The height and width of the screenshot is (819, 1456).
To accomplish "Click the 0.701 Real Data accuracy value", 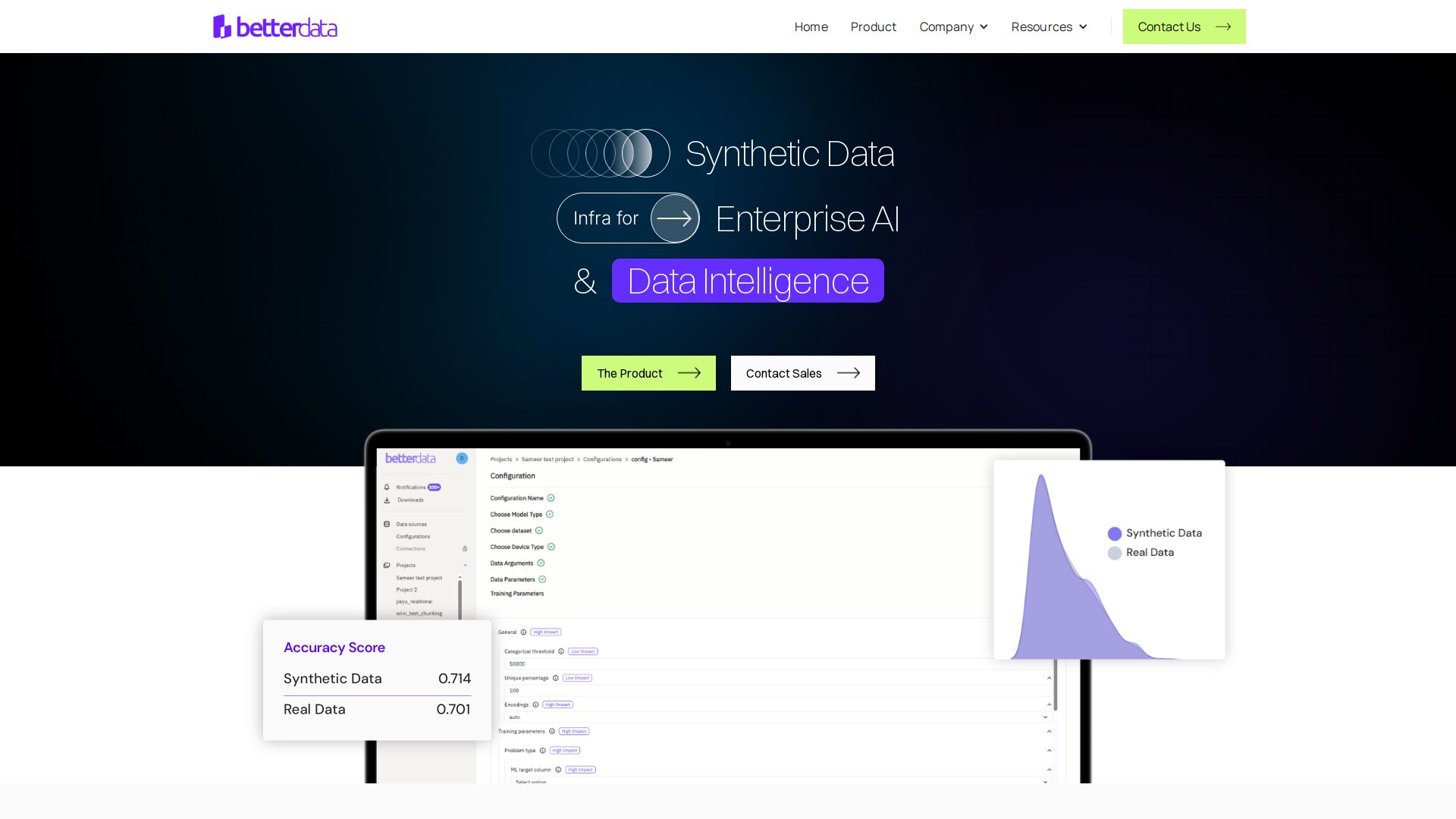I will coord(453,710).
